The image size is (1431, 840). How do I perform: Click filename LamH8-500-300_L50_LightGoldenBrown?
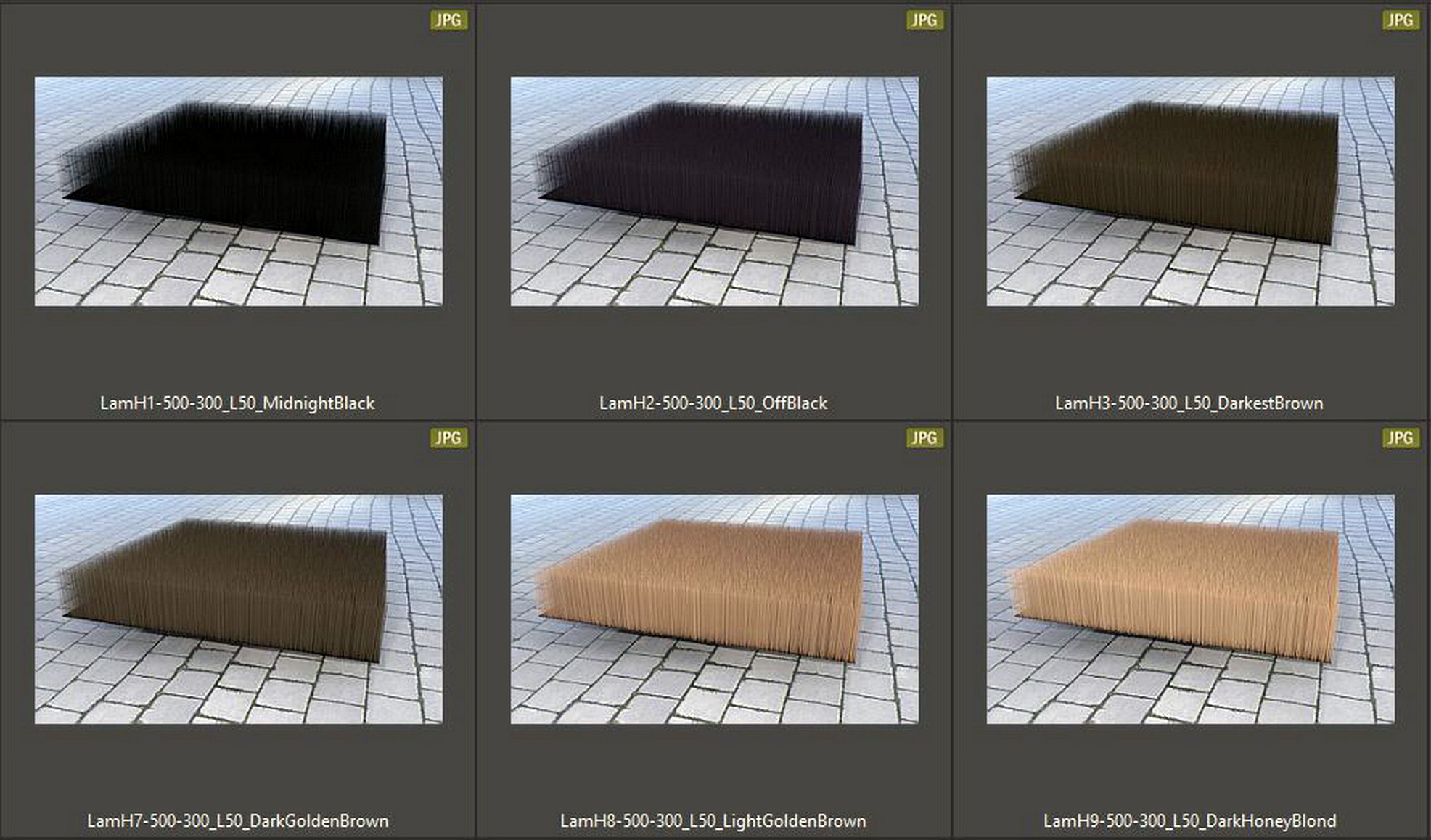(713, 821)
